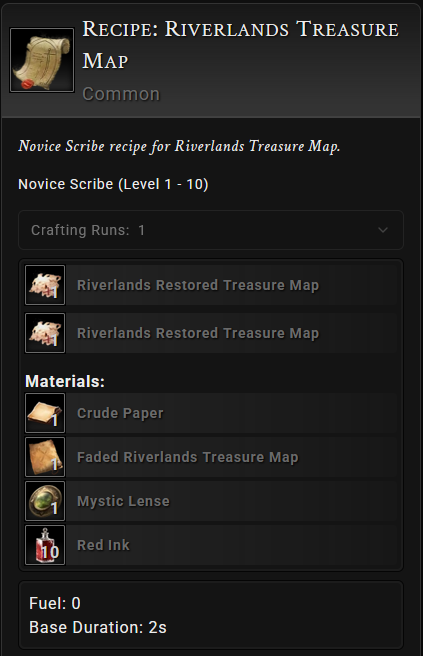
Task: Click first Riverlands Restored Treasure Map icon
Action: (45, 285)
